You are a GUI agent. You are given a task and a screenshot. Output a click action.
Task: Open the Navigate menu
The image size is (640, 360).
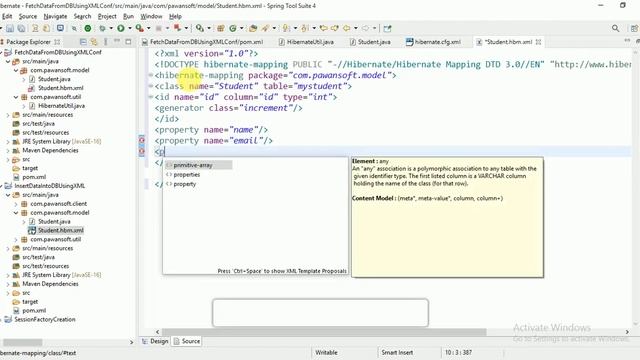tap(55, 16)
